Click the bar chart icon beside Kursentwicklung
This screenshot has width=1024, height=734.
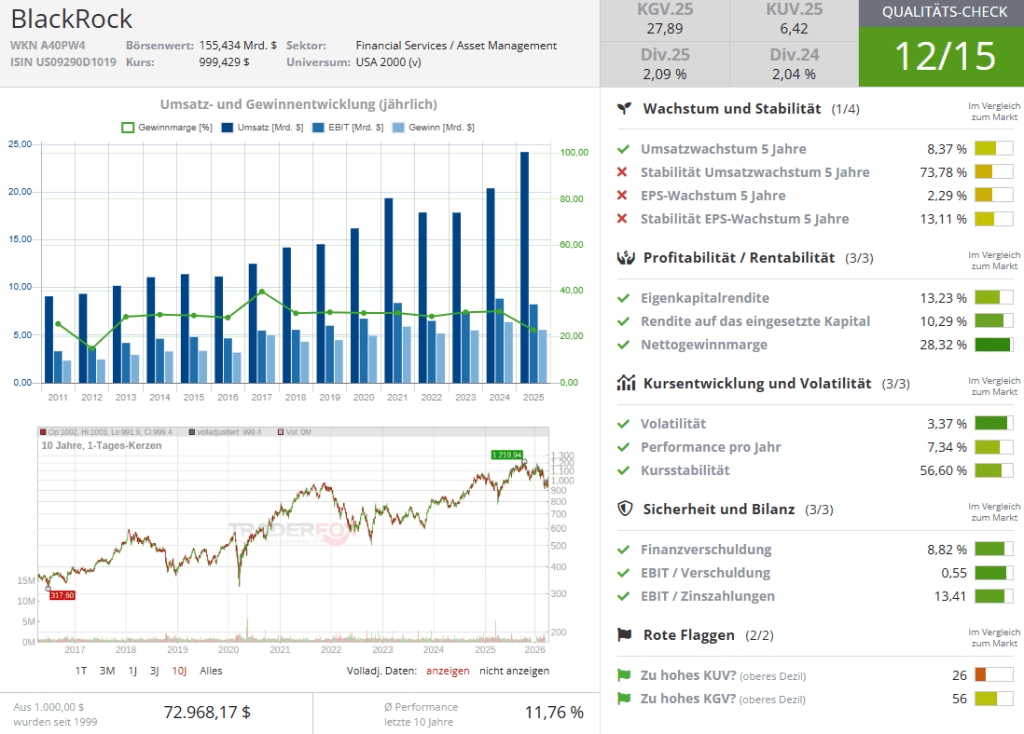(x=625, y=383)
